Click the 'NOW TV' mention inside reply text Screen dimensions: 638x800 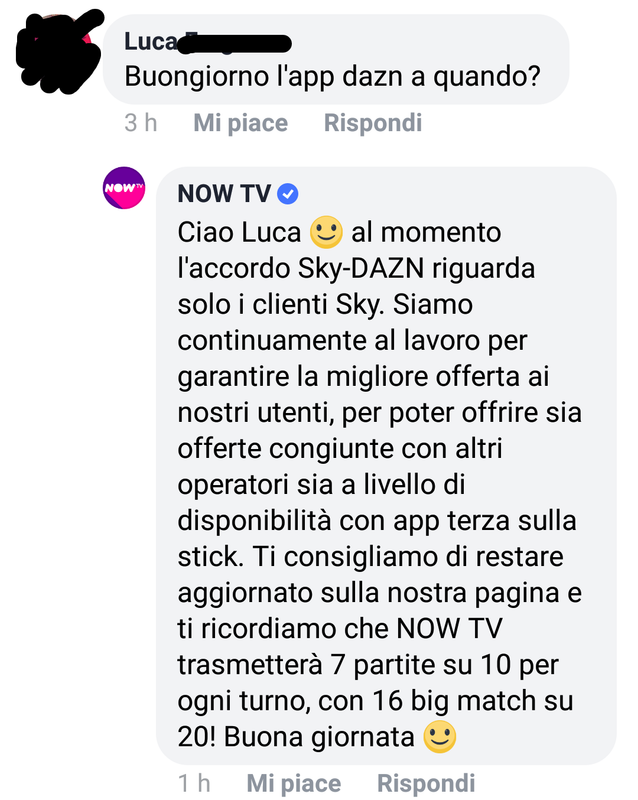[x=449, y=629]
